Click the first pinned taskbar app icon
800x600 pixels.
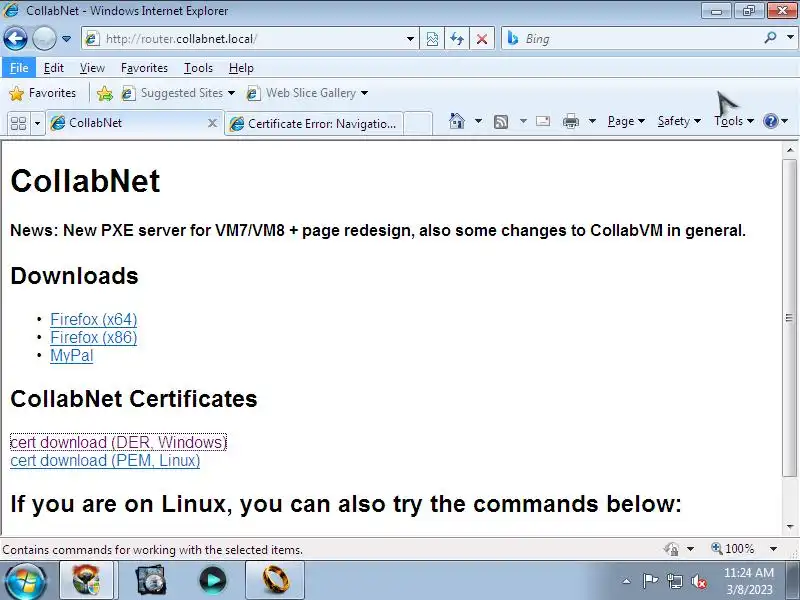pos(86,580)
